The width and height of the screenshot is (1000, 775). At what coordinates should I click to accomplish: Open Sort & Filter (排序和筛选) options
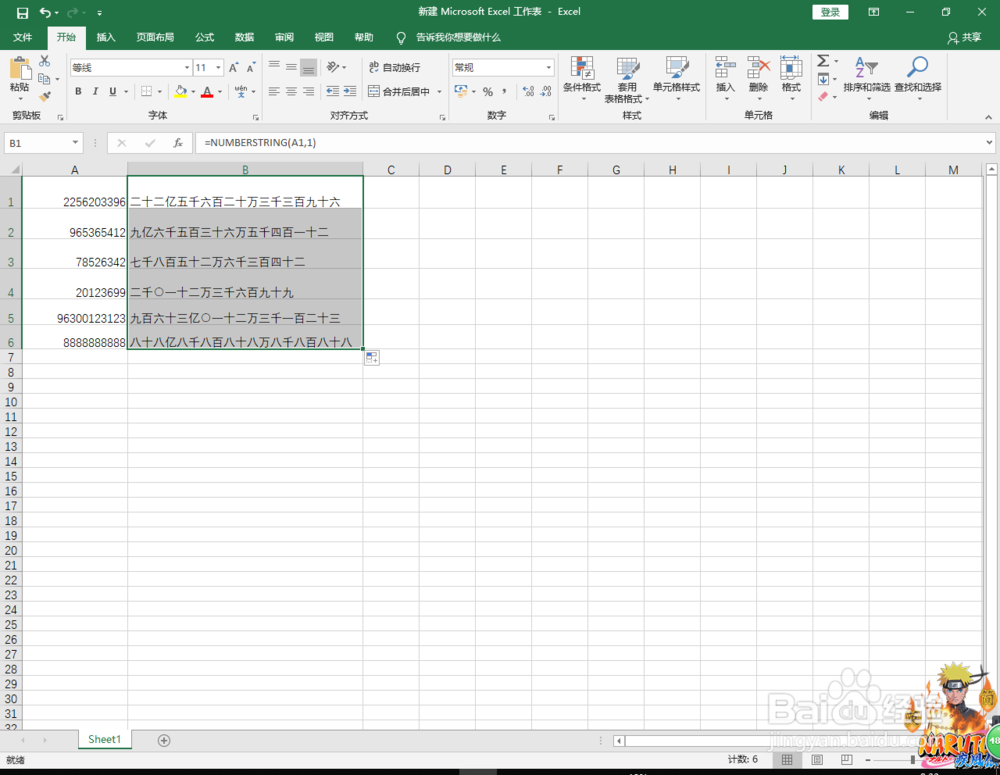(866, 80)
